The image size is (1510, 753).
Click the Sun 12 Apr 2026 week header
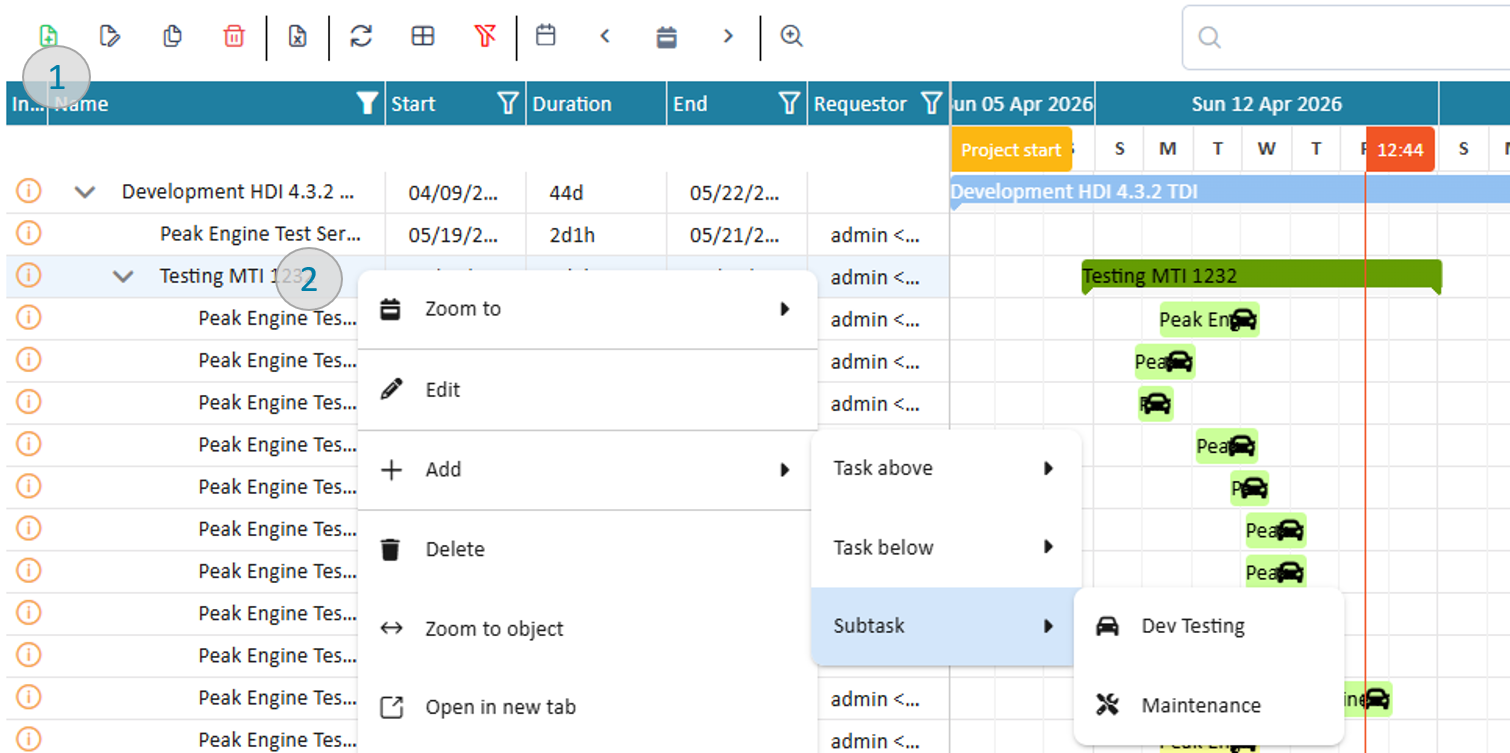pyautogui.click(x=1267, y=104)
